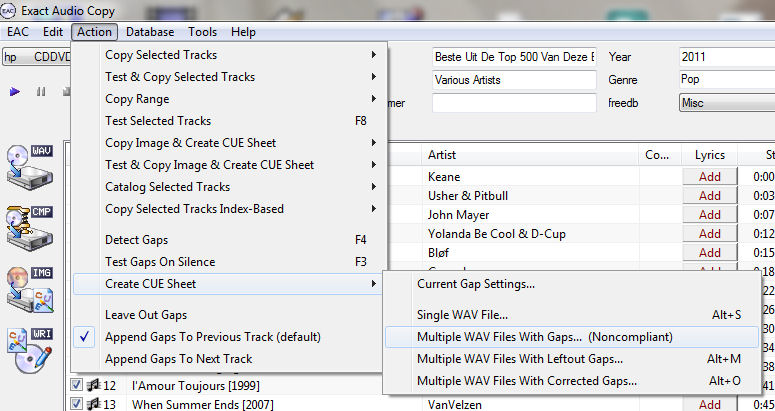Select track title I'Amour Toujours [1999]
The width and height of the screenshot is (775, 411).
[195, 385]
